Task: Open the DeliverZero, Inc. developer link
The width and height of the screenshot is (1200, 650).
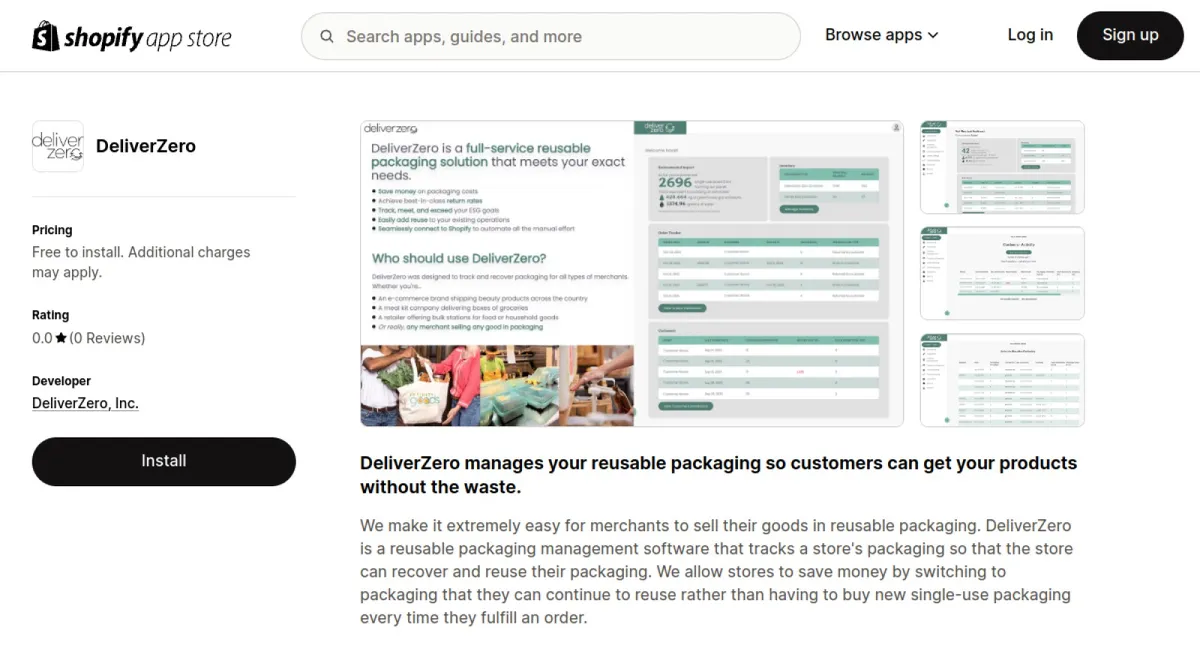Action: click(85, 404)
